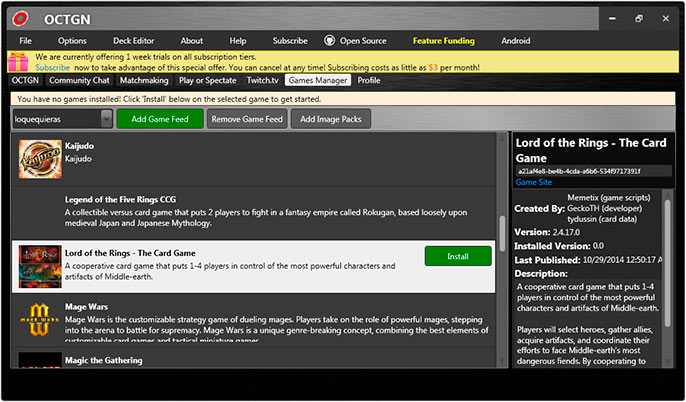The width and height of the screenshot is (686, 402).
Task: Open the Deck Editor menu
Action: (x=133, y=41)
